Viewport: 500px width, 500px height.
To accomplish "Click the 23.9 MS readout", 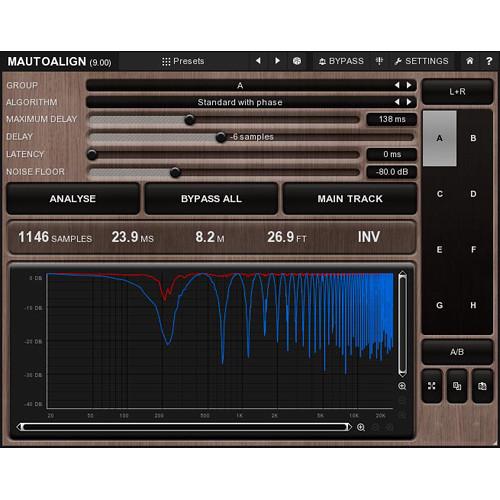I will coord(132,237).
